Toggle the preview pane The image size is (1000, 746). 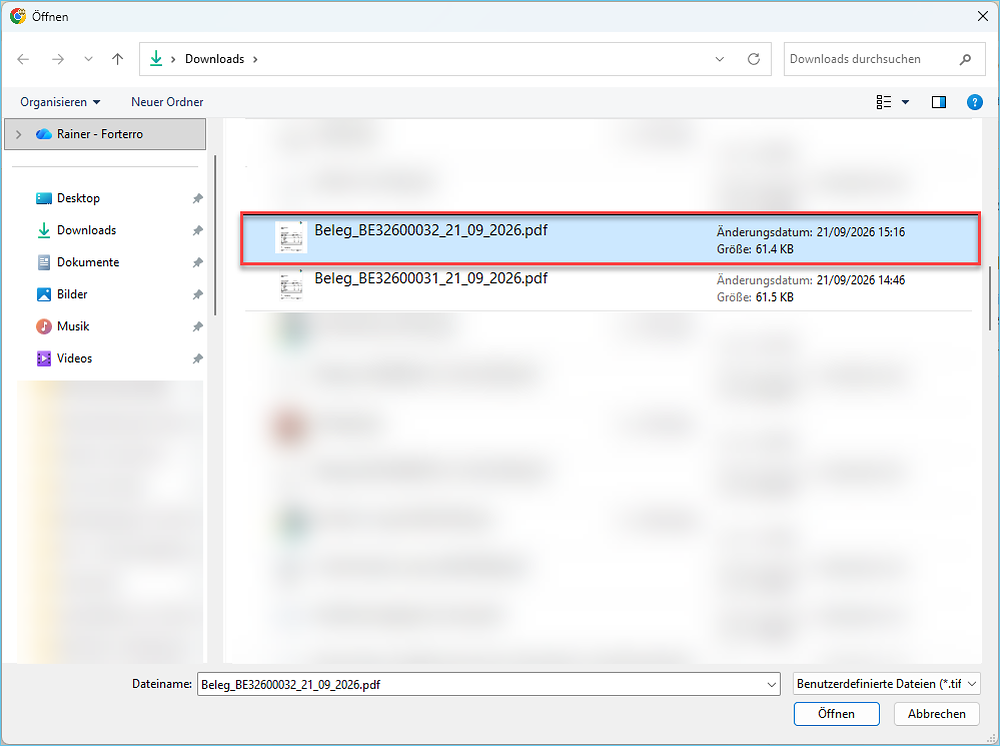939,102
